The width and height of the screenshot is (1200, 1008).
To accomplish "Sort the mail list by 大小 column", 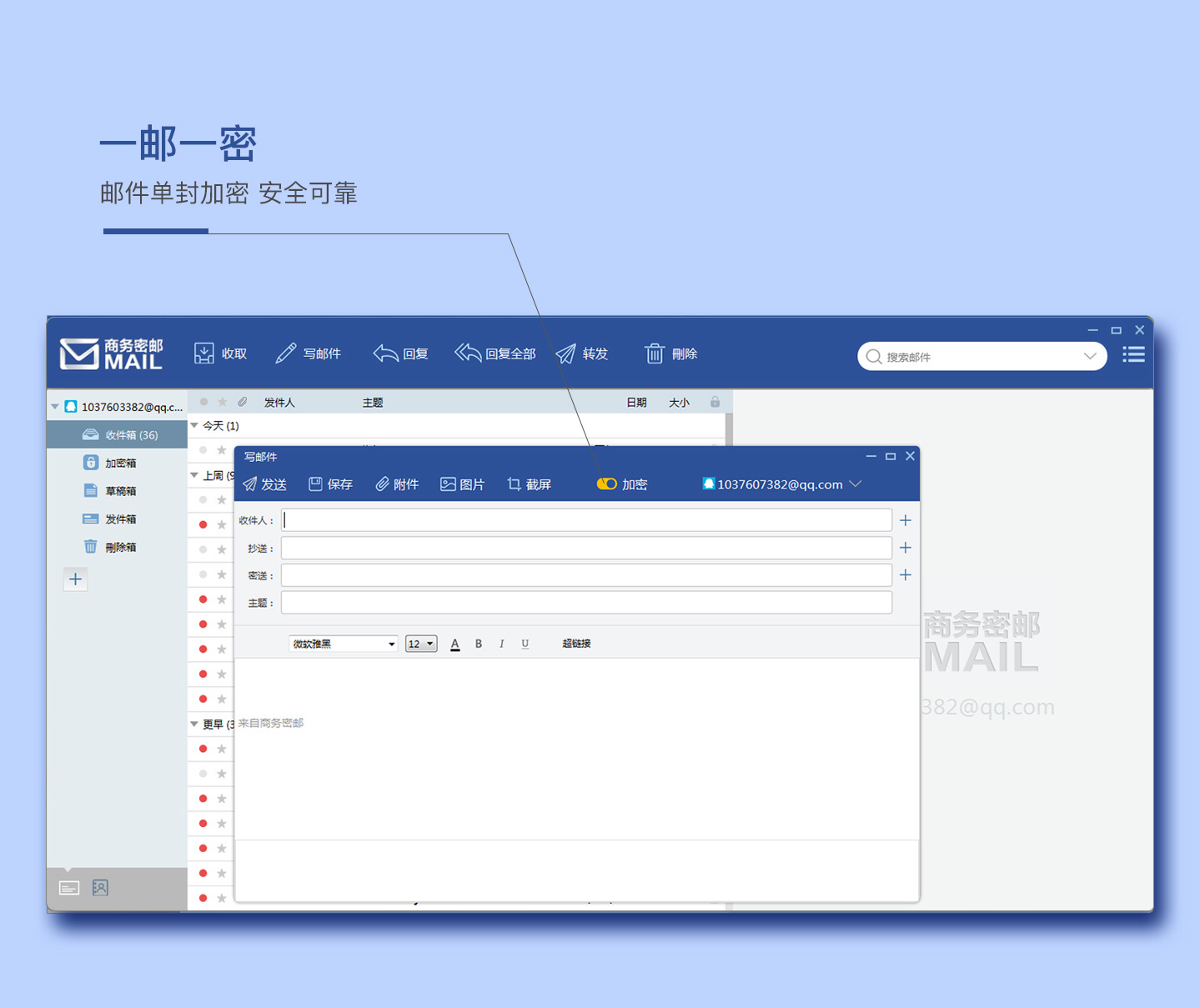I will [x=679, y=403].
